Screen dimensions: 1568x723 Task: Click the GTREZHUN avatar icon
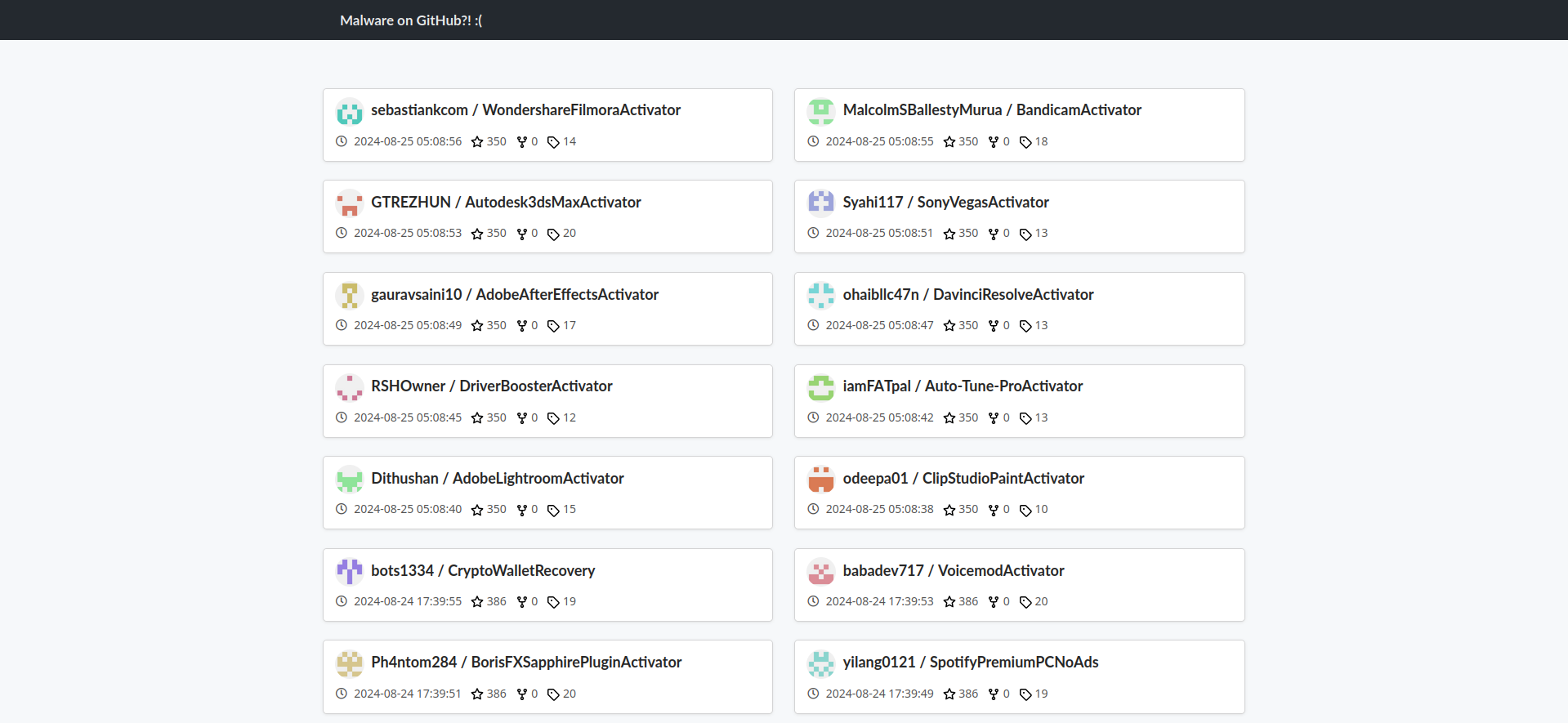click(350, 203)
